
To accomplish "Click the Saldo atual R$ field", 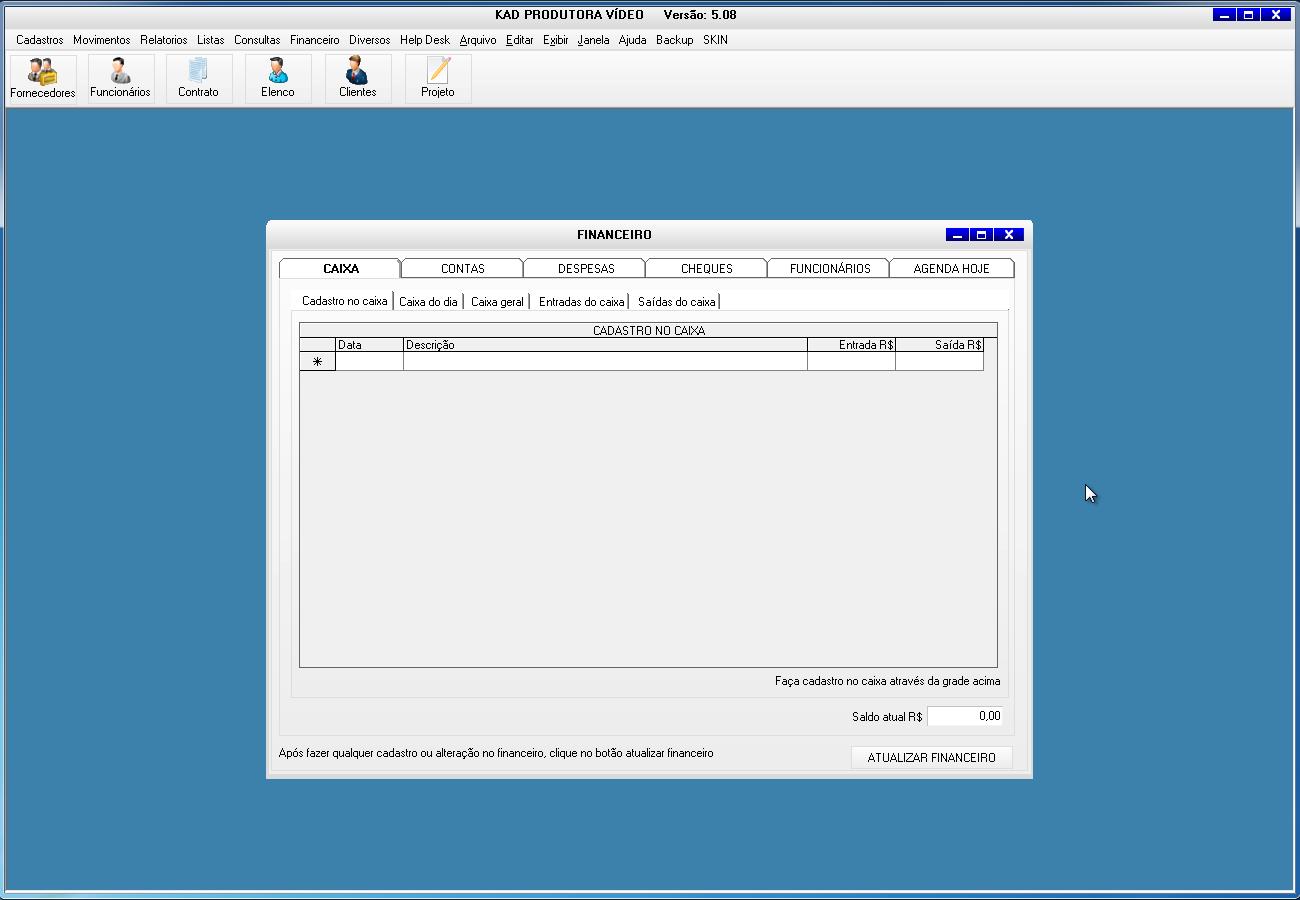I will click(x=965, y=716).
